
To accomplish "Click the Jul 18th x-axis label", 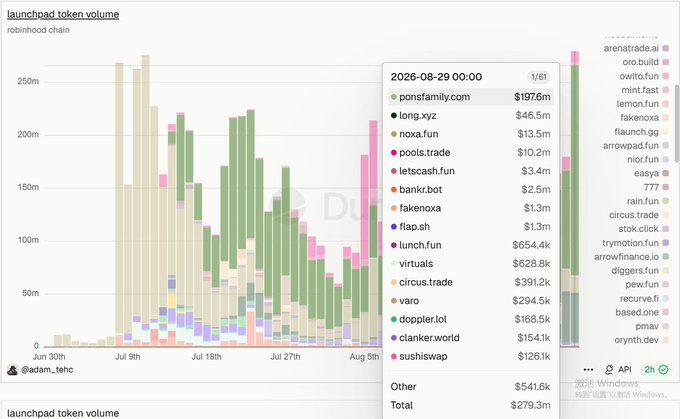I will click(206, 357).
